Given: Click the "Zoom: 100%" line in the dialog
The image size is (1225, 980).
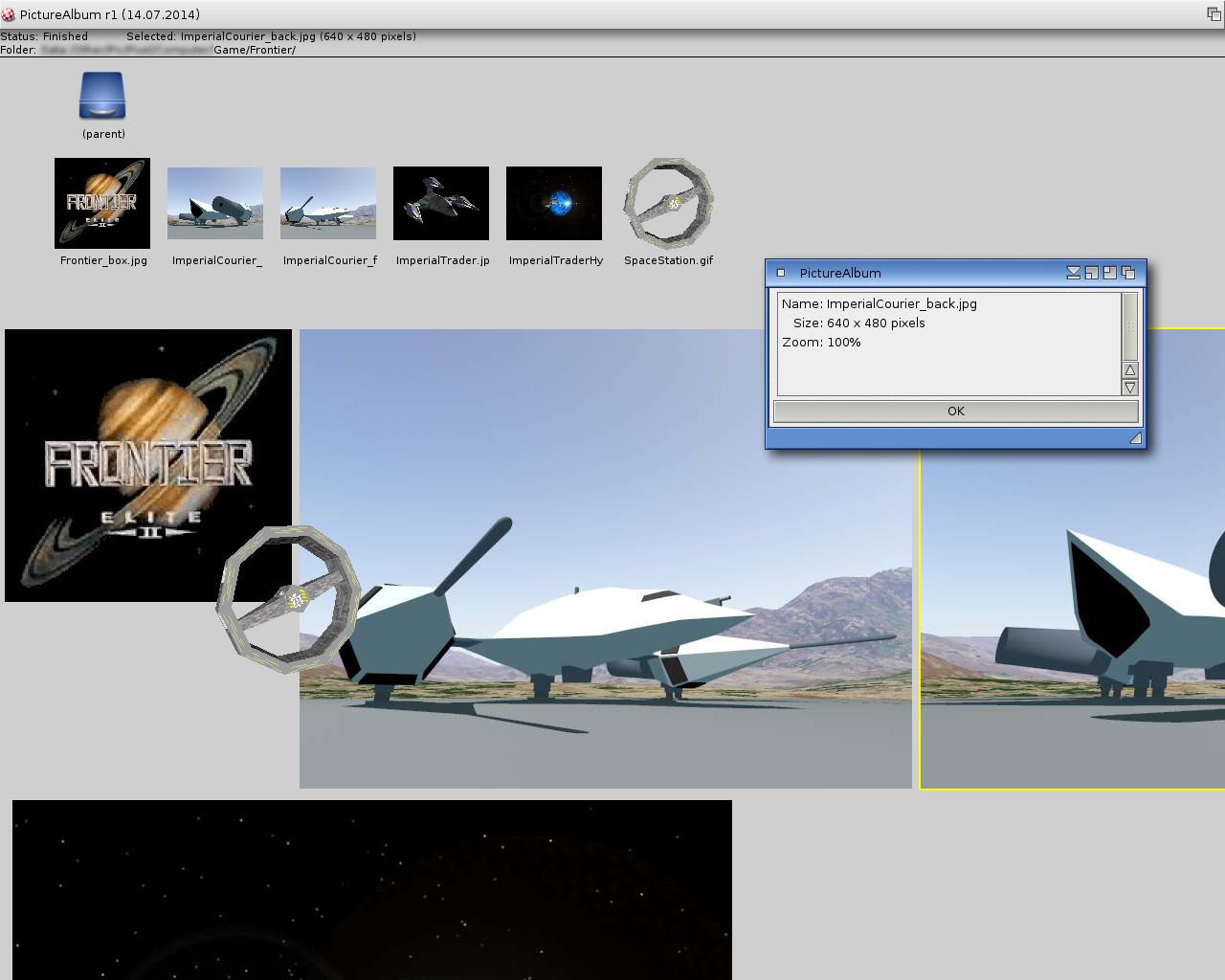Looking at the screenshot, I should coord(821,343).
